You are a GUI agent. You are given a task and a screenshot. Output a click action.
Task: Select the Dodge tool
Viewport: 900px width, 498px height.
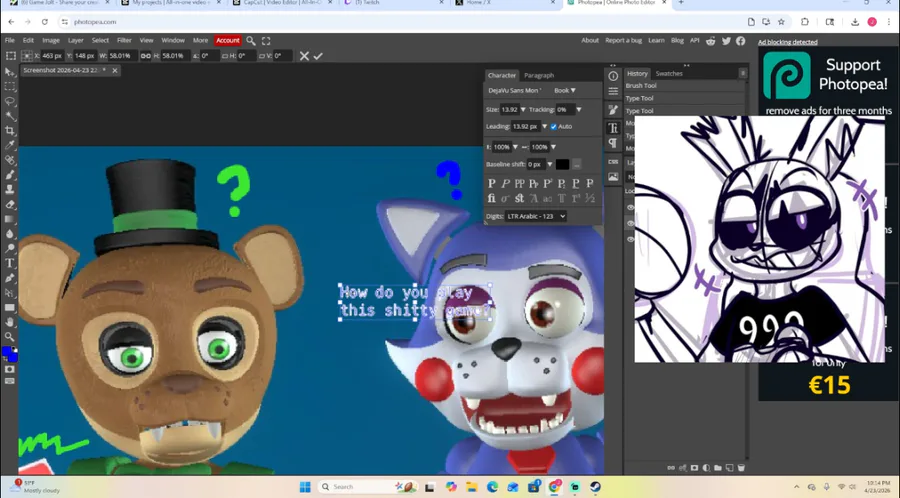pos(10,248)
